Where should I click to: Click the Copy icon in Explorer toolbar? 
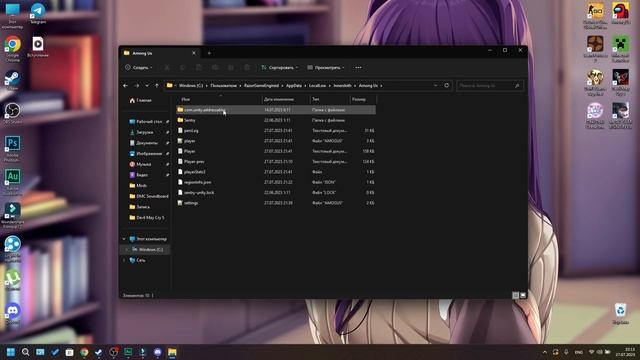coord(183,67)
